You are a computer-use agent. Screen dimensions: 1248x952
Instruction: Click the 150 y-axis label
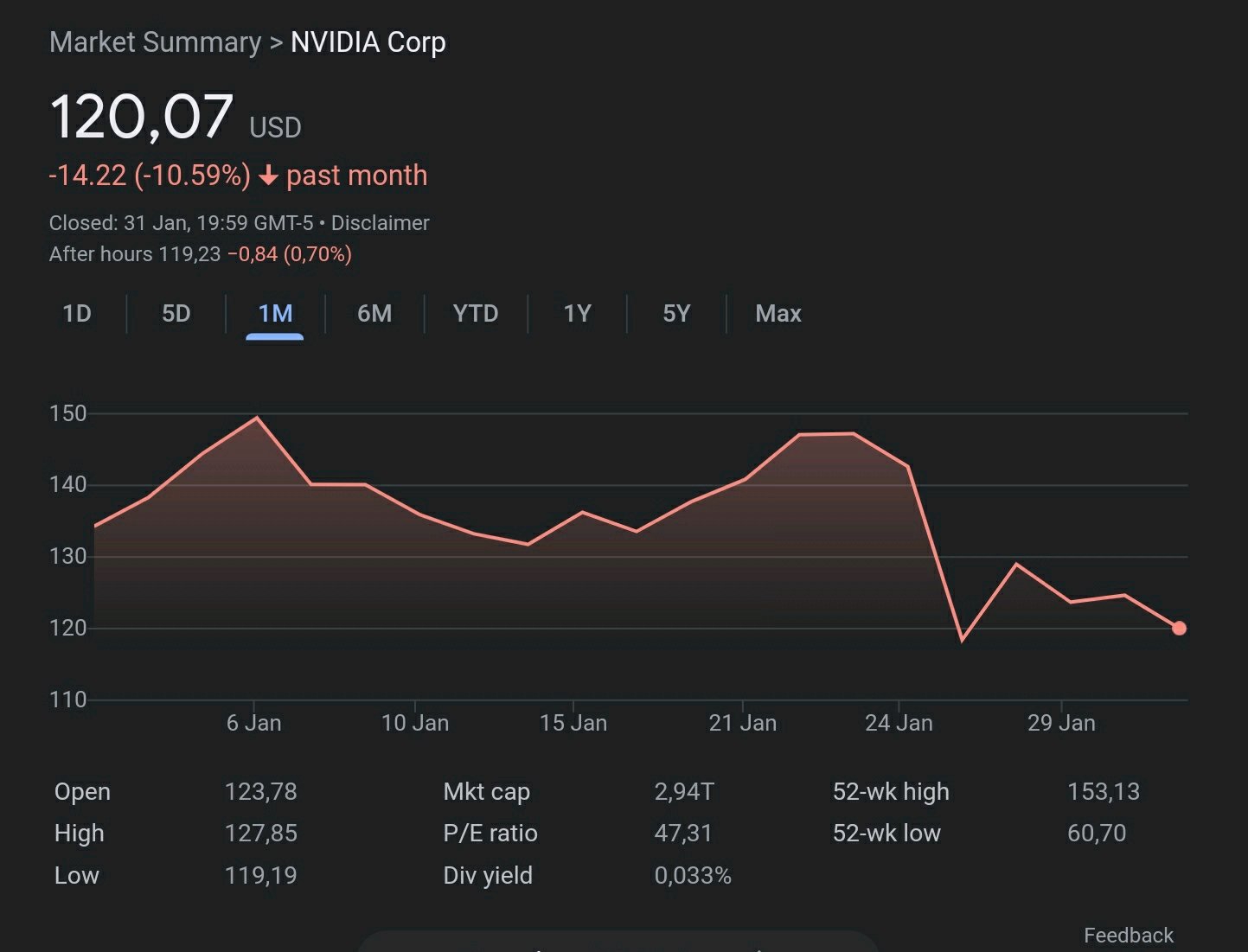pyautogui.click(x=68, y=413)
